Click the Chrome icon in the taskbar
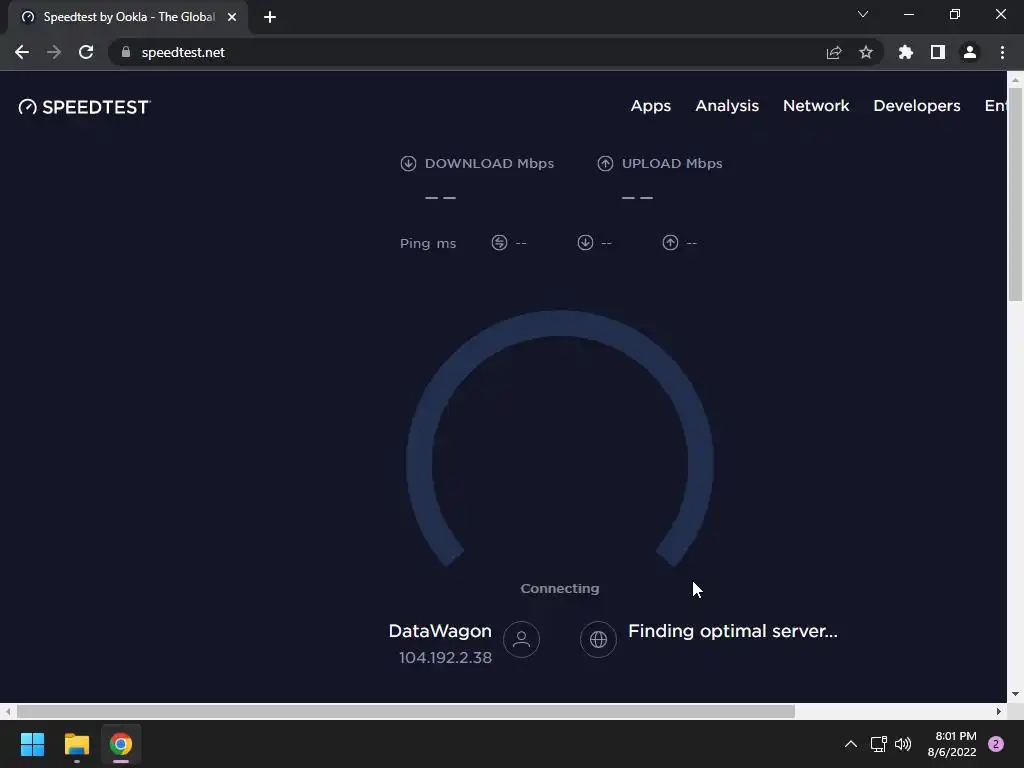The width and height of the screenshot is (1024, 768). (121, 744)
